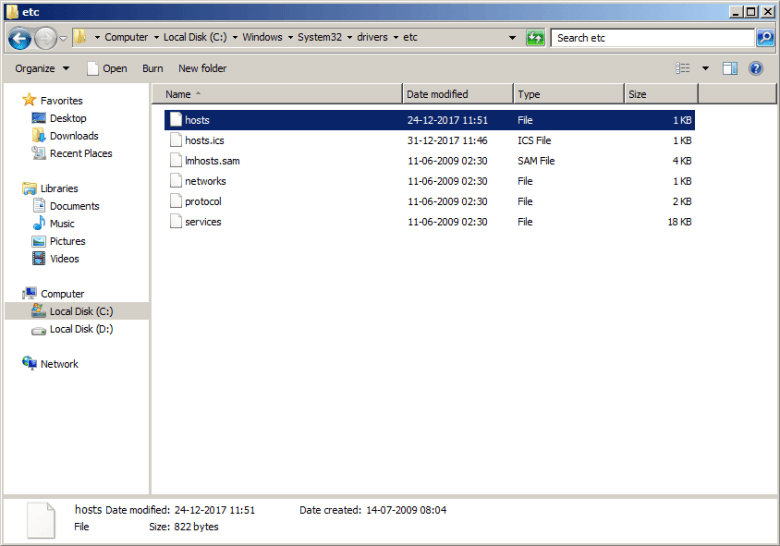Click the 18 KB size of services
The height and width of the screenshot is (546, 780).
pos(679,222)
